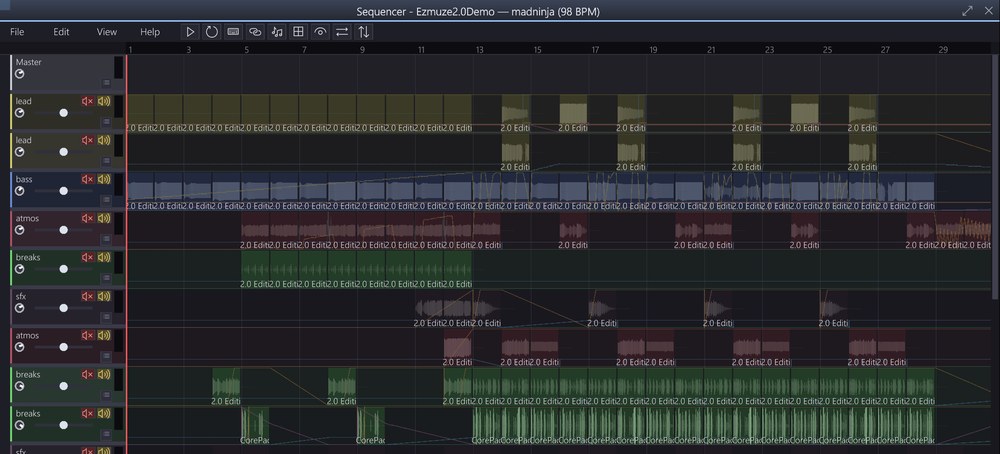Viewport: 1000px width, 454px height.
Task: Click the eye visibility icon in toolbar
Action: tap(320, 32)
